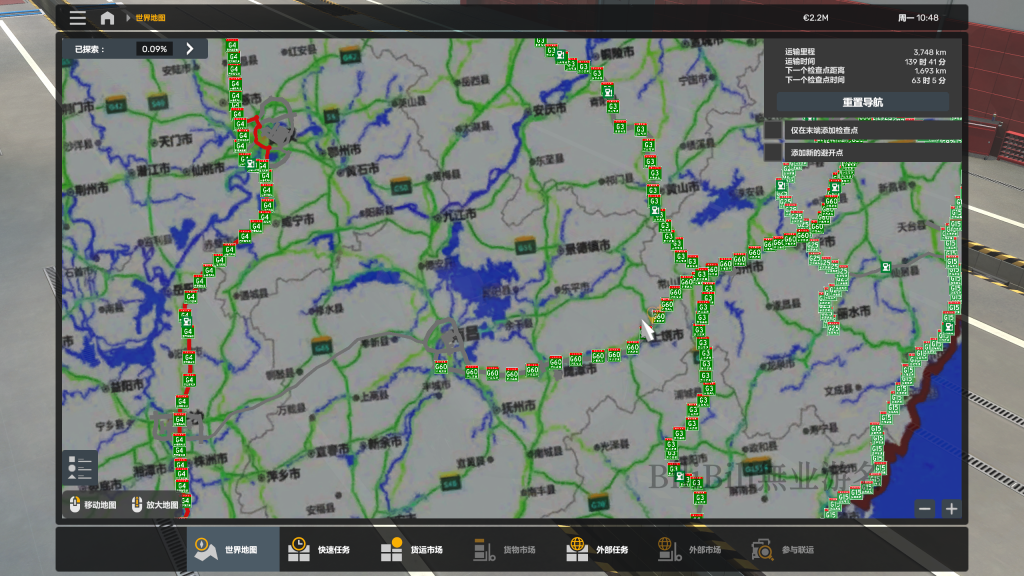Open the map legend panel
Screen dimensions: 1024x576
[x=80, y=468]
